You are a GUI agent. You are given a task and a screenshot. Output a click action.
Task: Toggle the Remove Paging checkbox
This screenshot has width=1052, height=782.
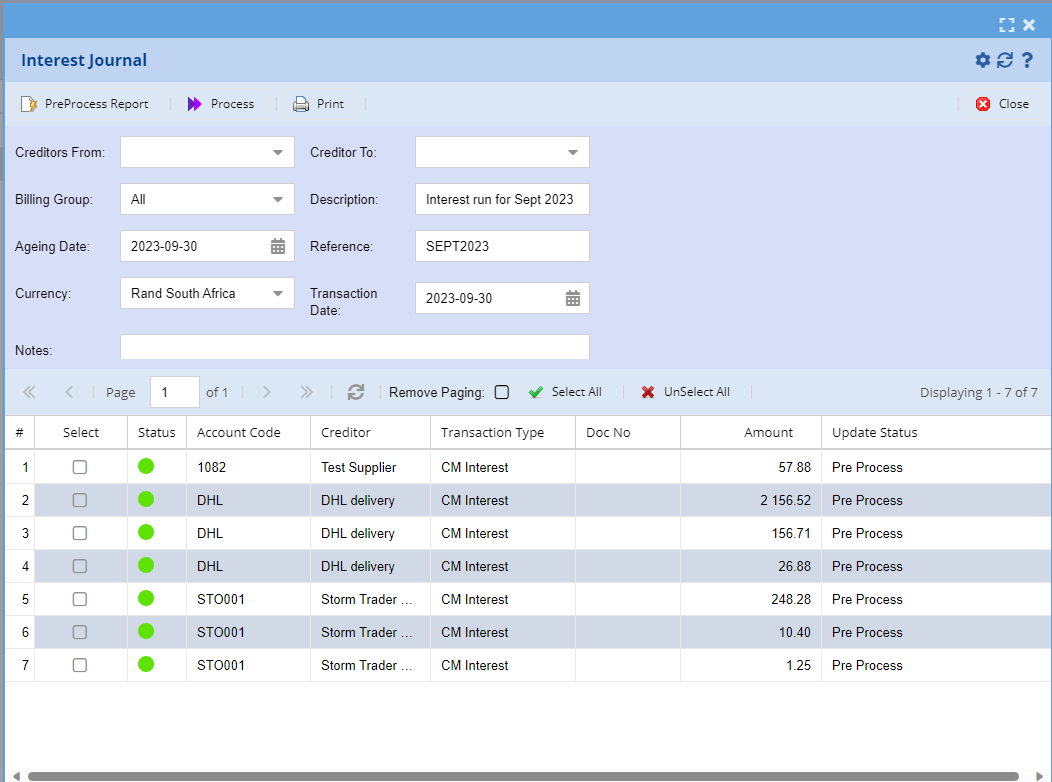pos(502,392)
